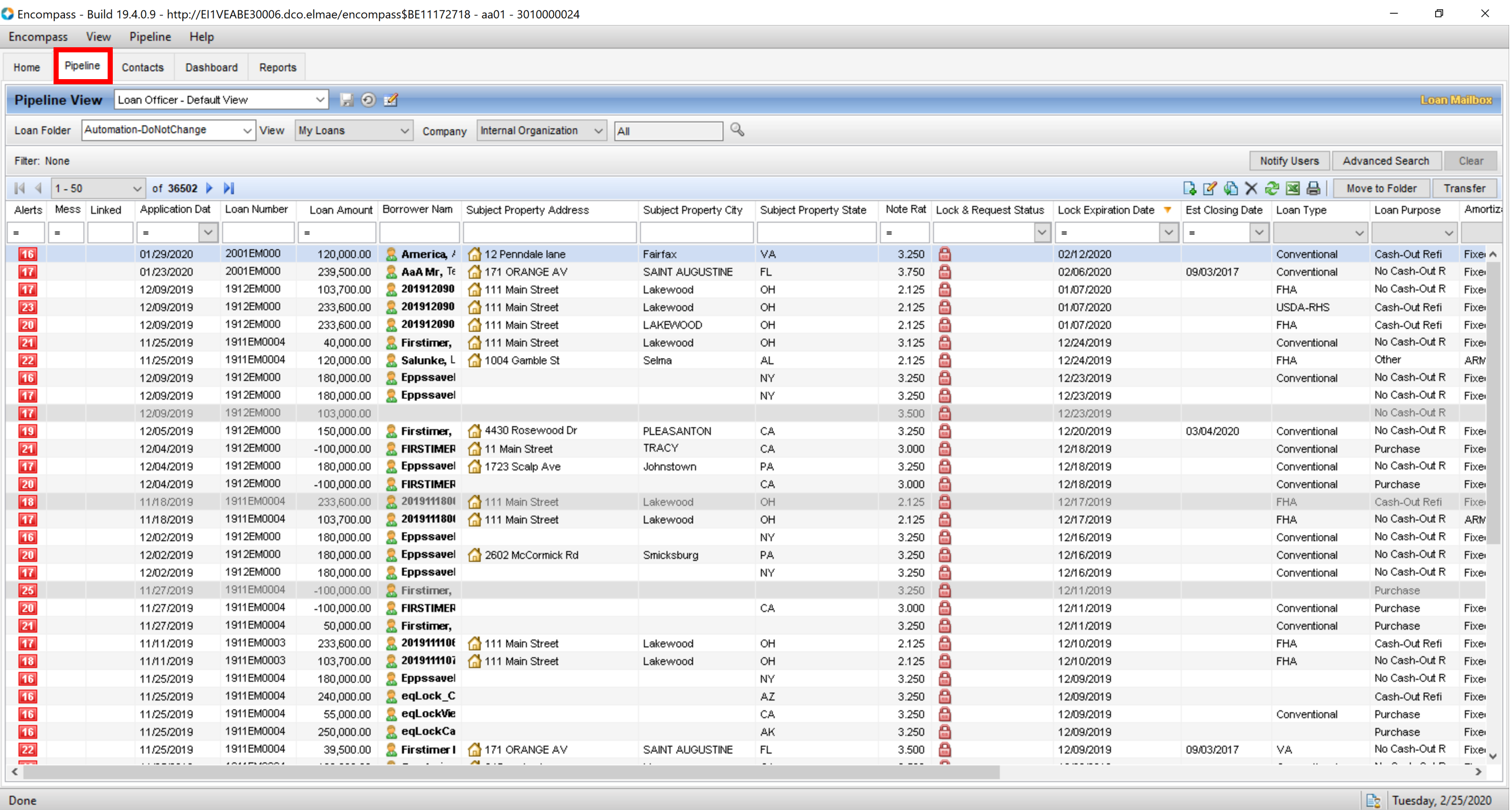This screenshot has height=810, width=1512.
Task: Click the horizontal scrollbar at bottom
Action: click(x=511, y=772)
